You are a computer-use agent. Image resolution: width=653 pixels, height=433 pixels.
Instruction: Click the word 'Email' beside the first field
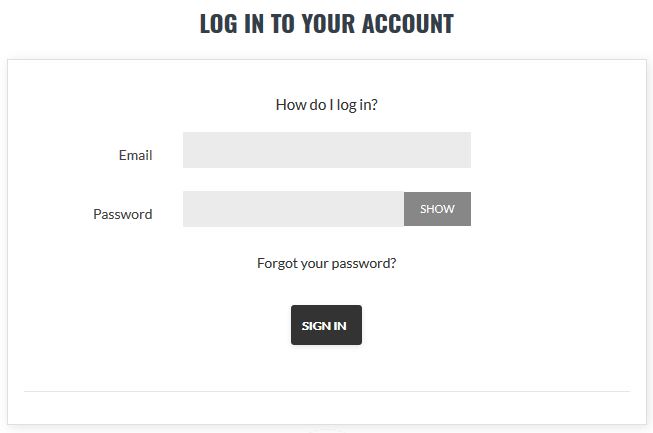tap(135, 155)
